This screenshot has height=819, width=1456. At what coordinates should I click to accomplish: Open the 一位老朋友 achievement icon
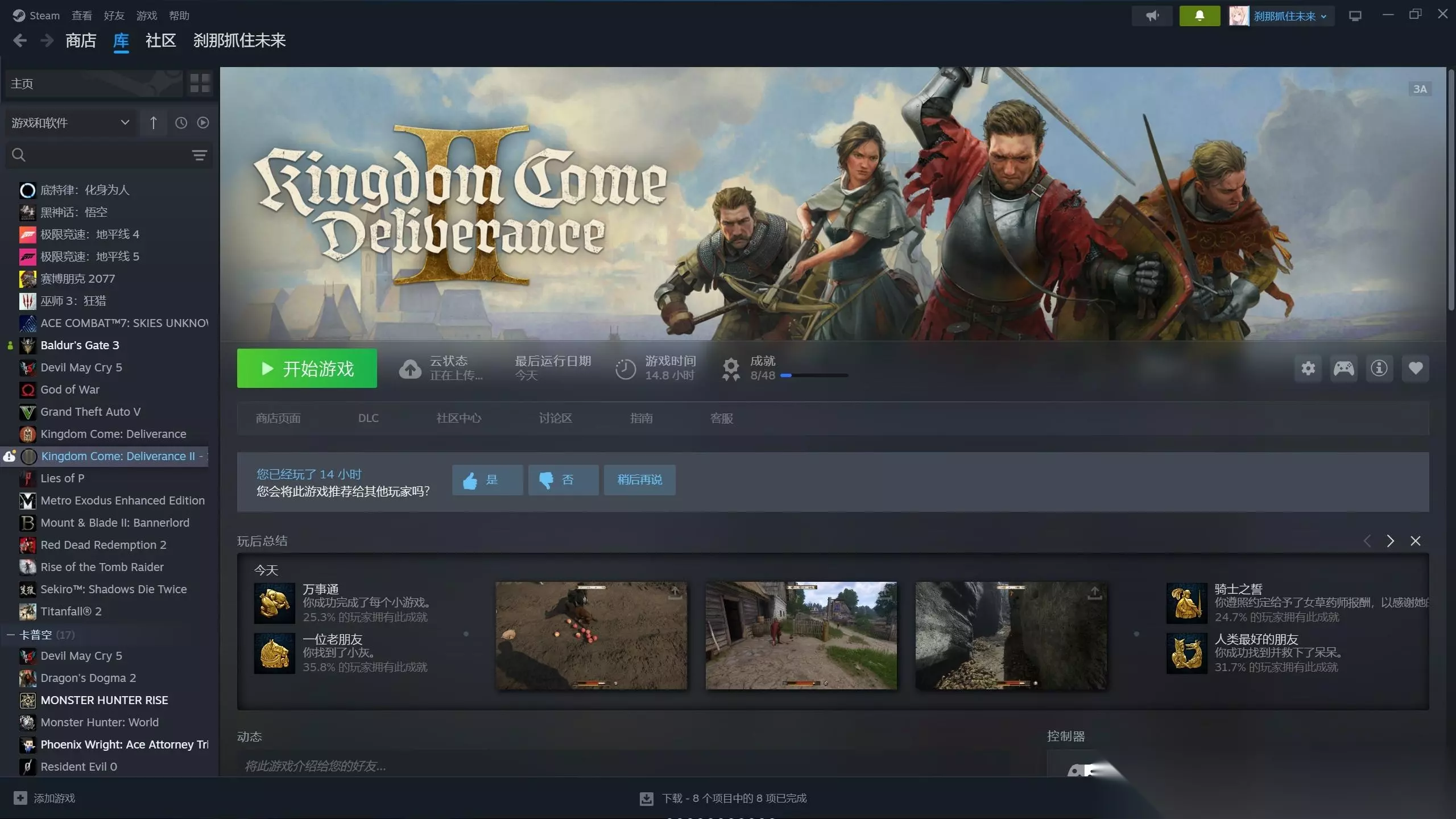(274, 653)
